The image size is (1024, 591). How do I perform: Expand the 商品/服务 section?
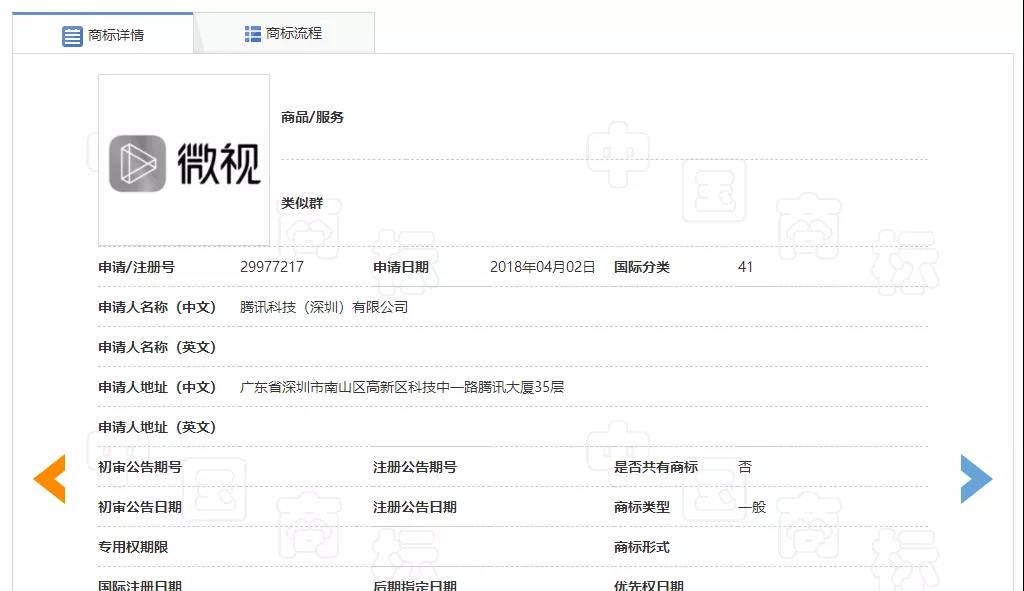point(313,117)
